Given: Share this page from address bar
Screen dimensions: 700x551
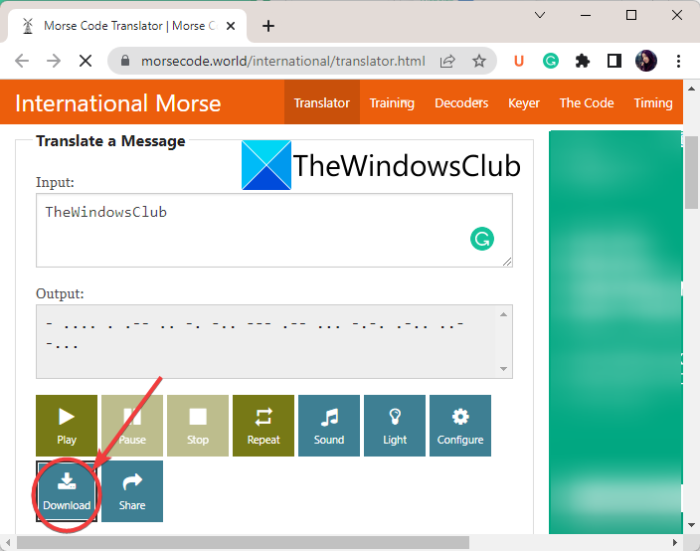Looking at the screenshot, I should [447, 61].
